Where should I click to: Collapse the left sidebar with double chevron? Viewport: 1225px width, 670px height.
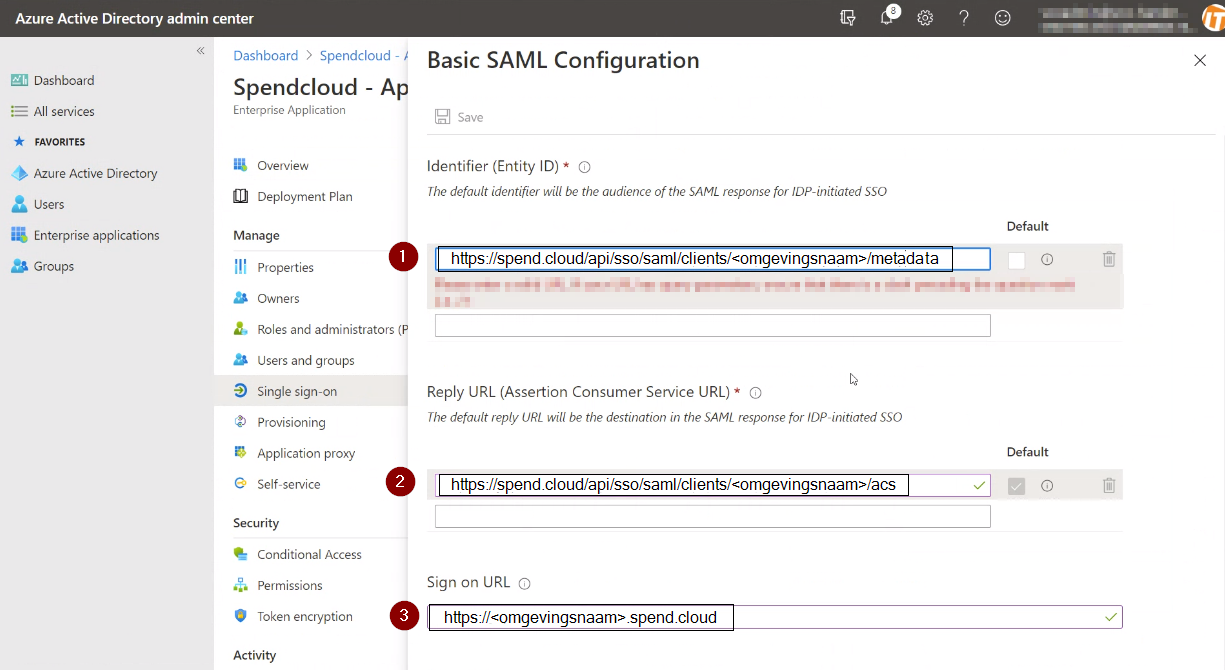pos(200,50)
